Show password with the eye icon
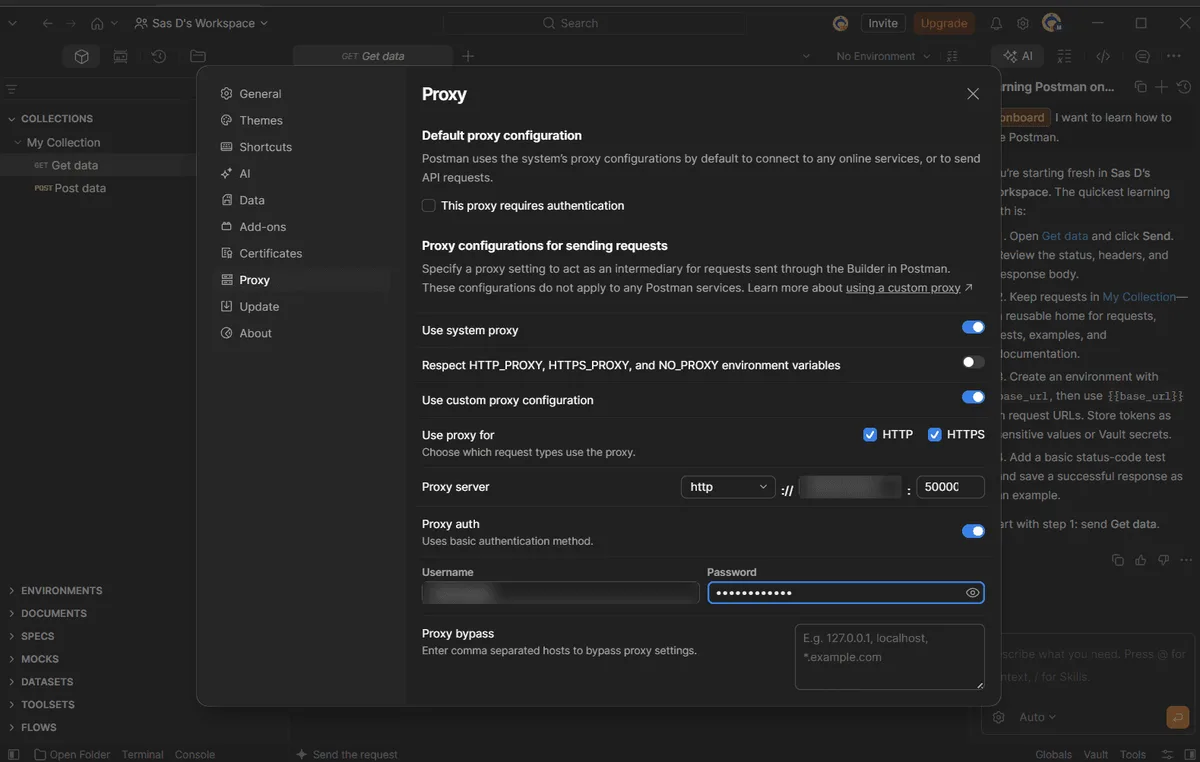This screenshot has height=762, width=1200. click(x=972, y=593)
